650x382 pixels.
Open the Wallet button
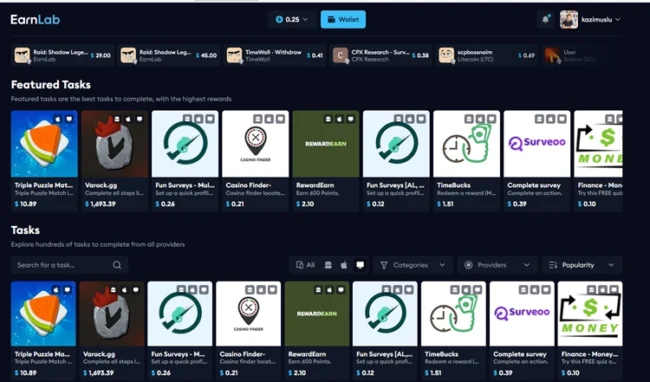343,19
